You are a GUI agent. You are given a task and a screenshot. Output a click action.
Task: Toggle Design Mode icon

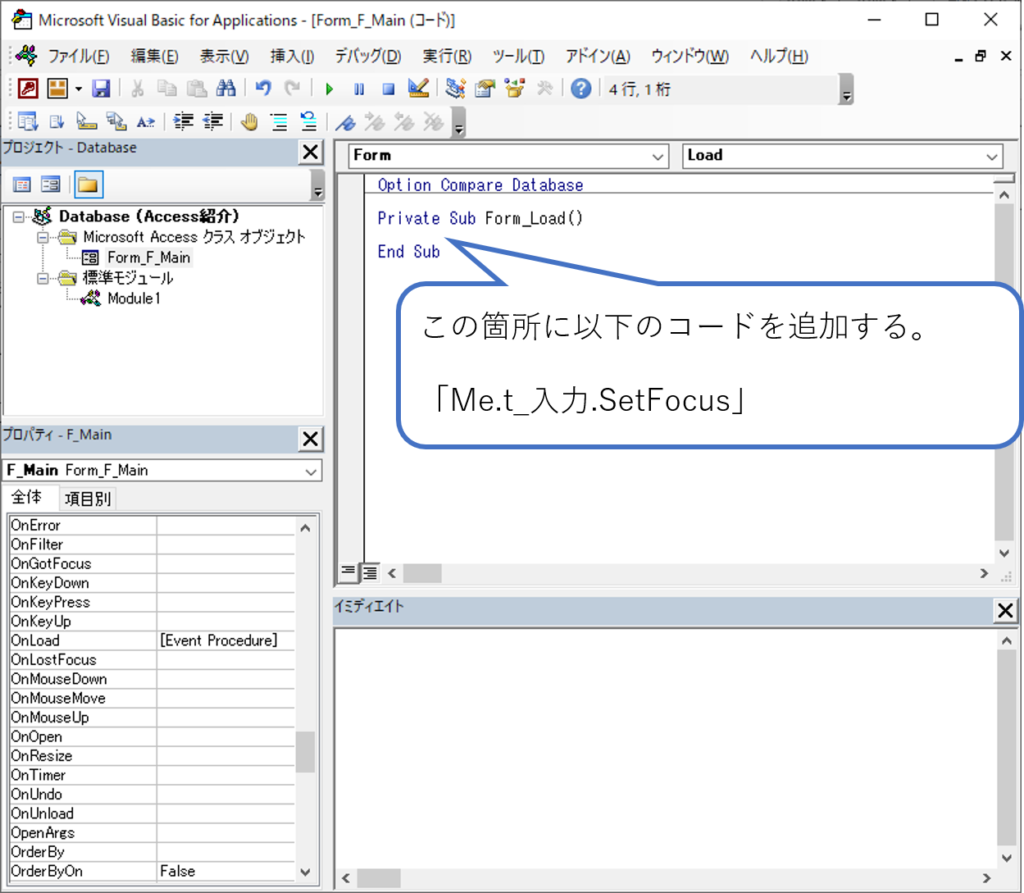(418, 88)
